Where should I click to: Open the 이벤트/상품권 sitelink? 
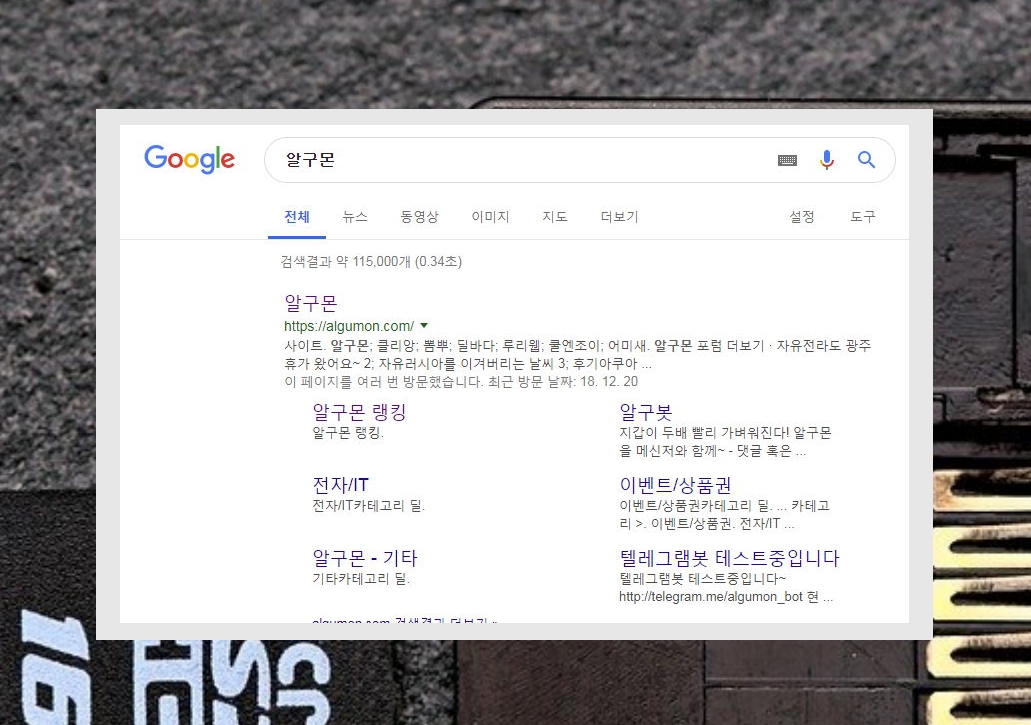point(675,485)
